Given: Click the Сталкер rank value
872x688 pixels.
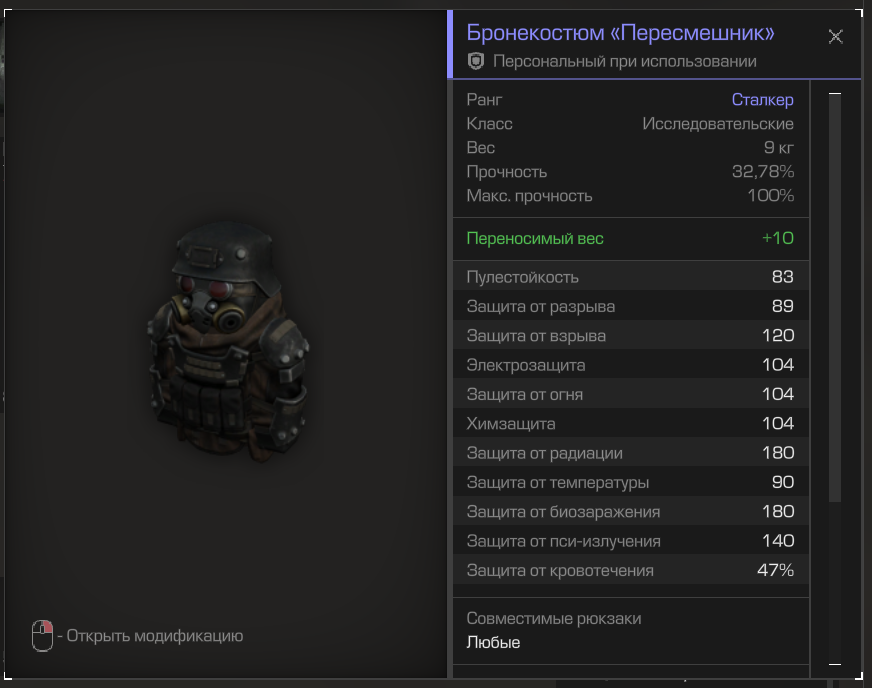Looking at the screenshot, I should click(x=762, y=99).
